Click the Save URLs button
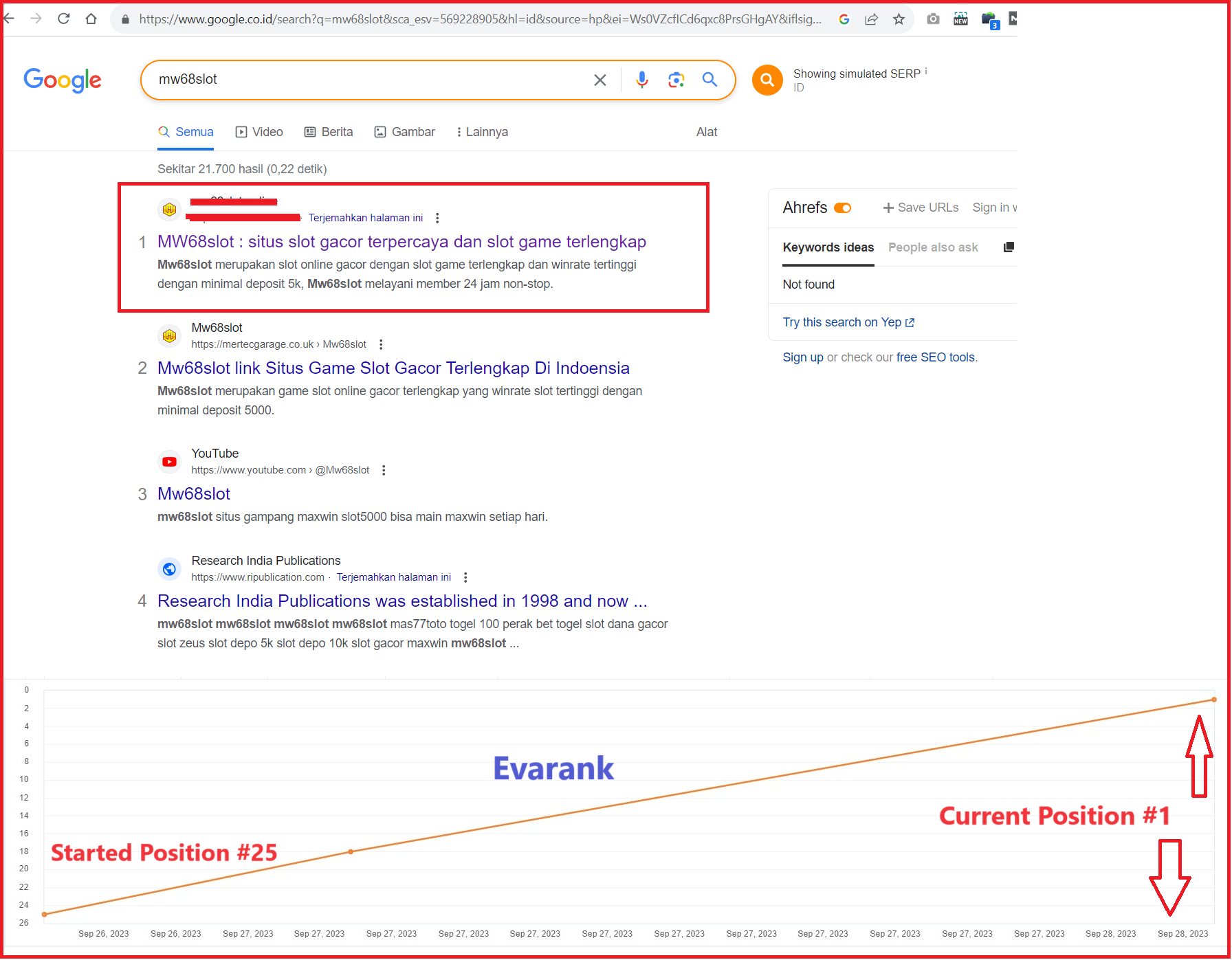The image size is (1232, 960). pyautogui.click(x=921, y=208)
